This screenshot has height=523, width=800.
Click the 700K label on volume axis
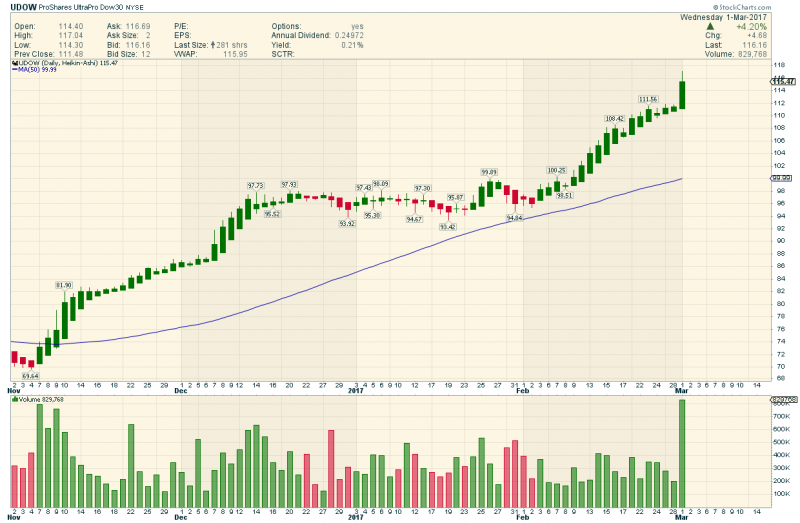pos(783,416)
